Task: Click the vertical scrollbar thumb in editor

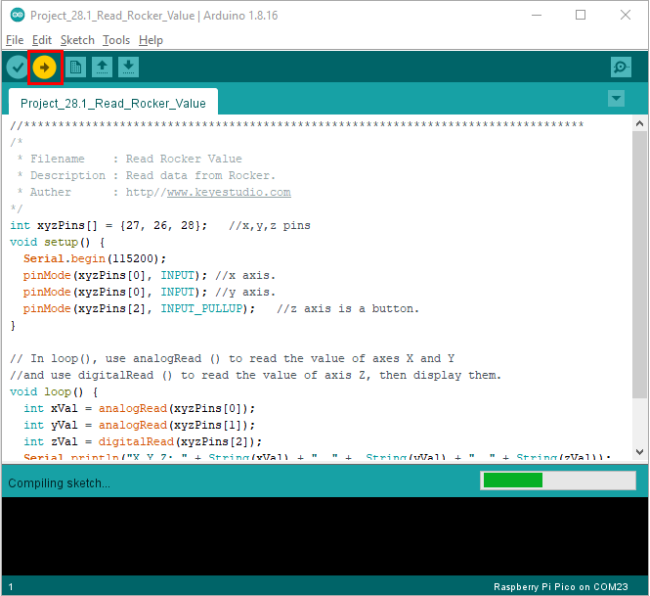Action: pos(639,264)
